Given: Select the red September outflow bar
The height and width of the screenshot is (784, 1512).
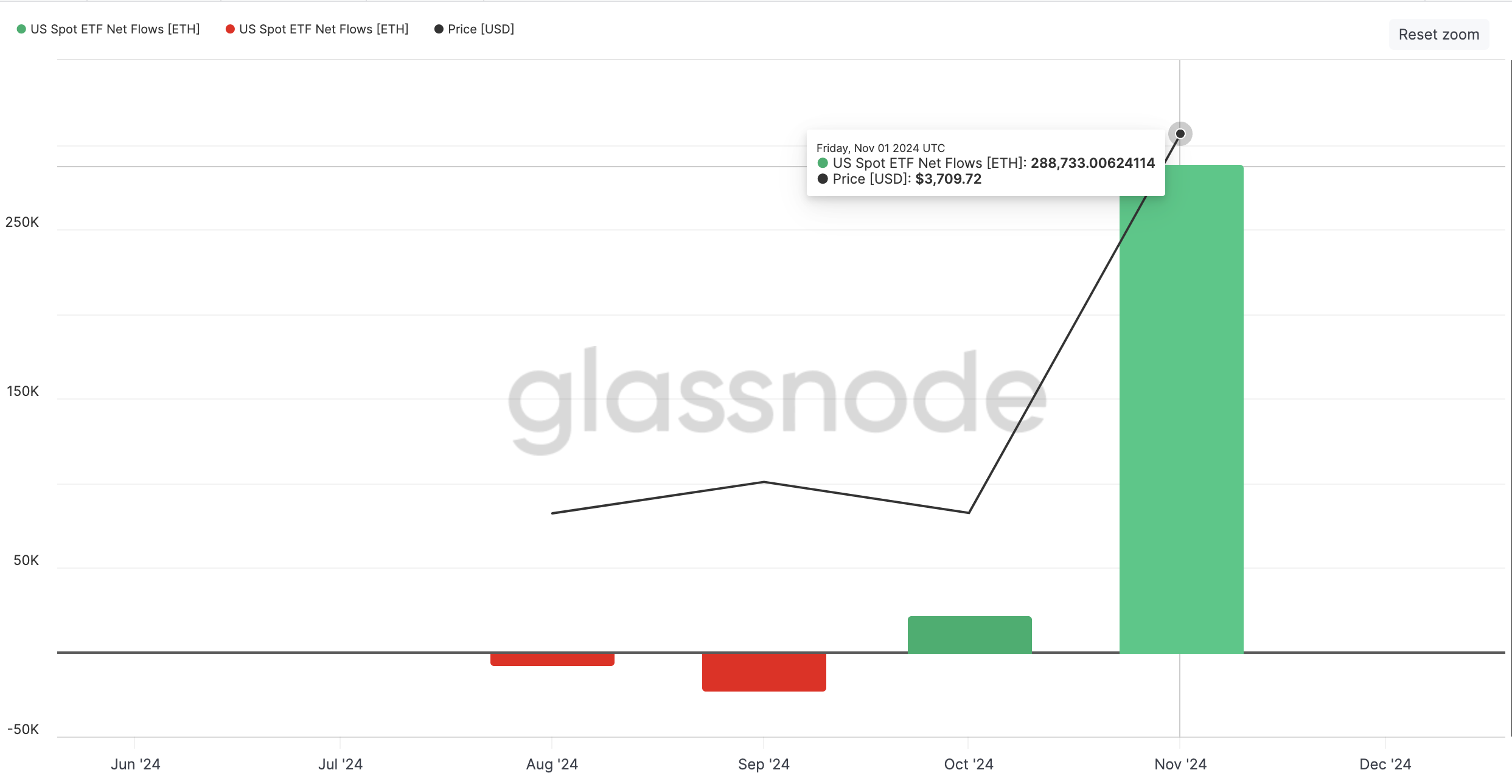Looking at the screenshot, I should tap(764, 672).
